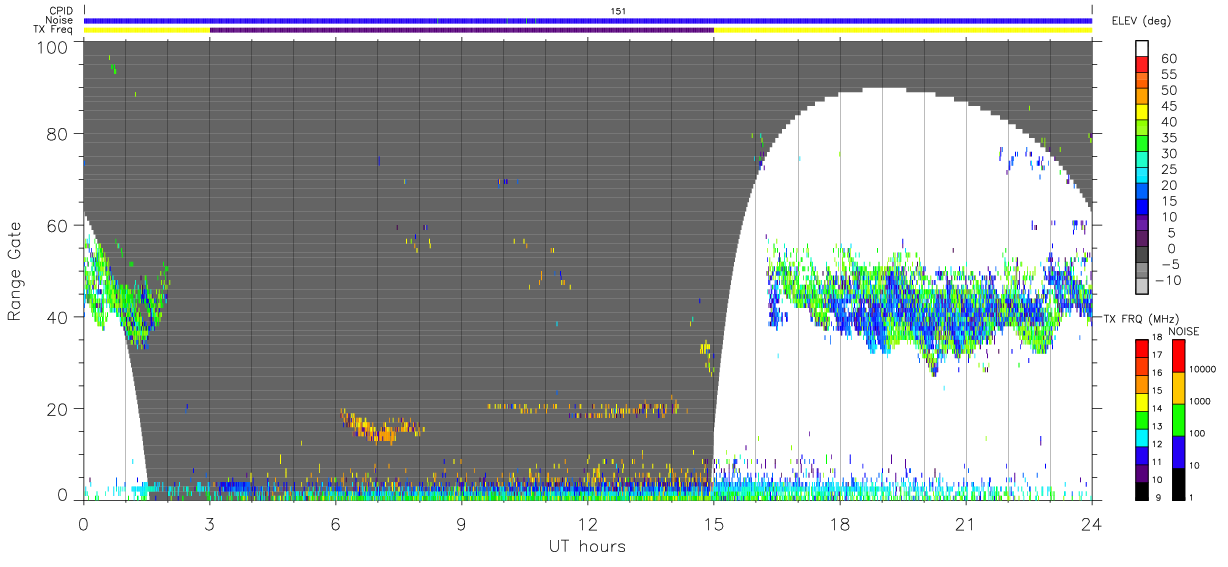1228x567 pixels.
Task: Click the '24' tick on UT hours axis
Action: coord(1091,524)
